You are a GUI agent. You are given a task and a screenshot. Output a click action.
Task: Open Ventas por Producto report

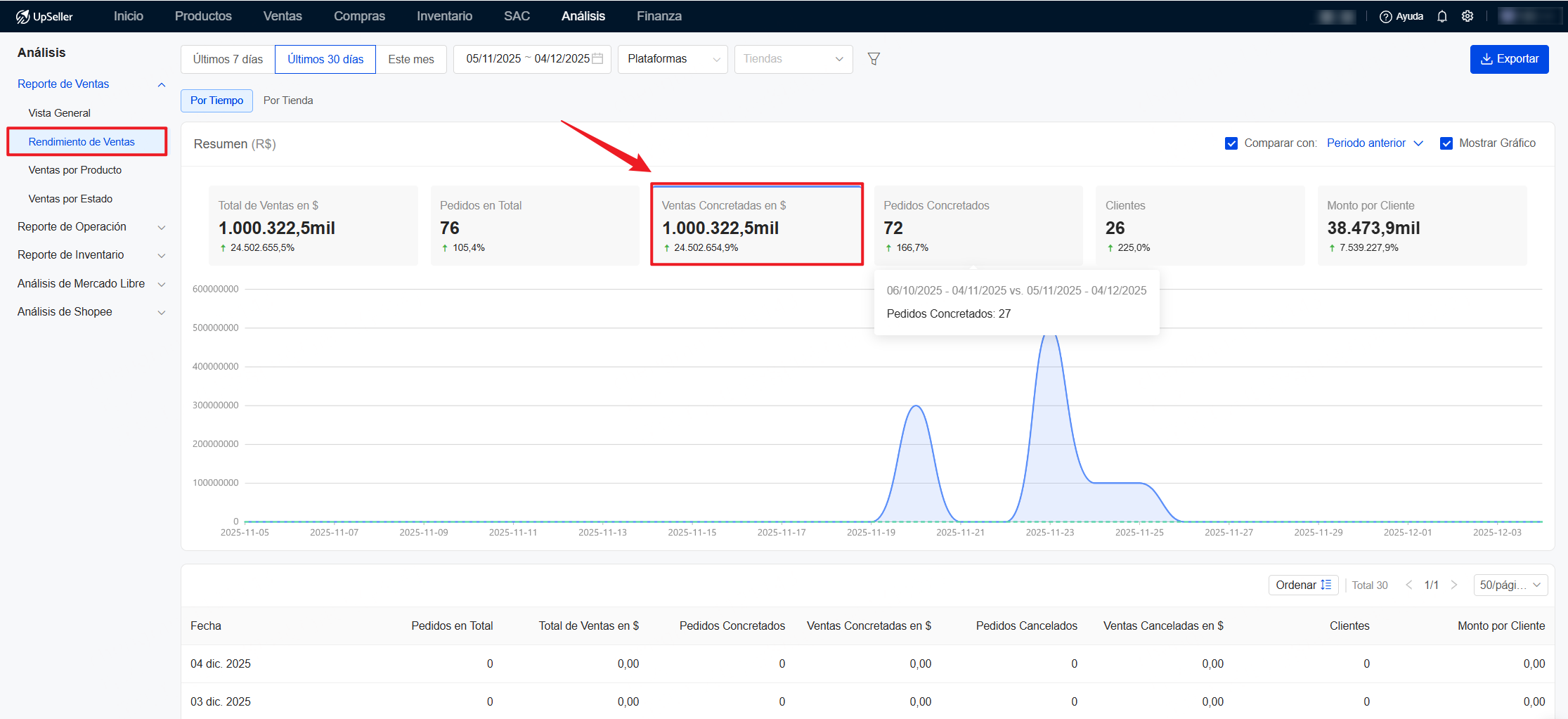pos(75,170)
